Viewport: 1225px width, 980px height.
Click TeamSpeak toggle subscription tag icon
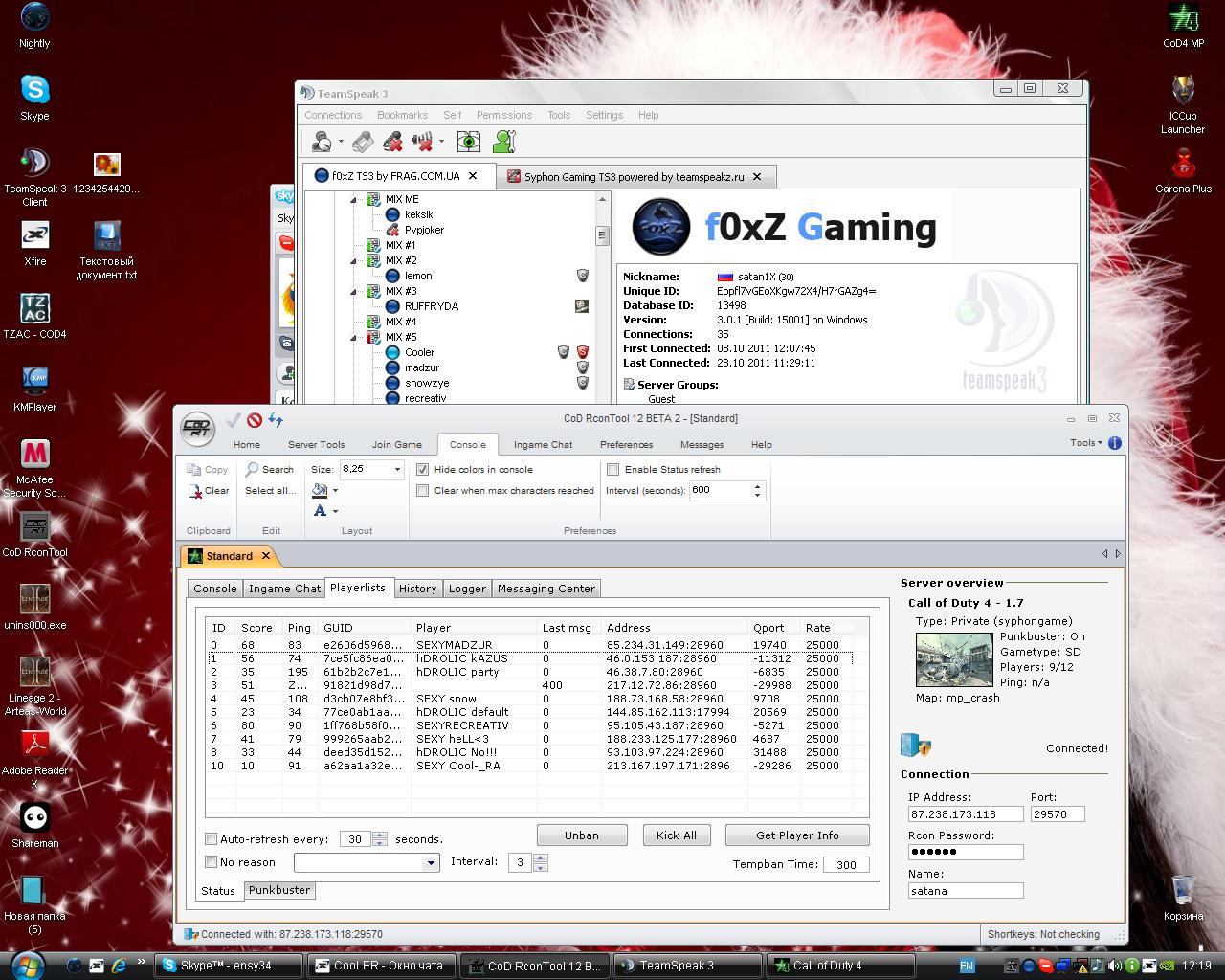[x=363, y=142]
